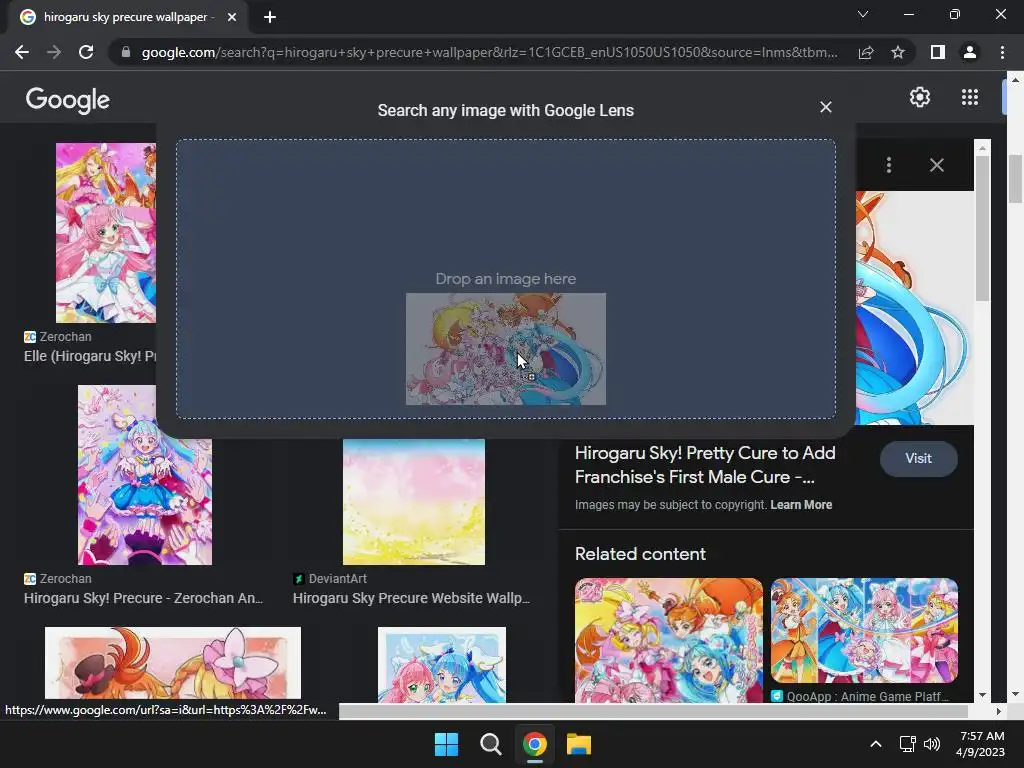Viewport: 1024px width, 768px height.
Task: Open pink and blue haired girls thumbnail
Action: tap(441, 665)
